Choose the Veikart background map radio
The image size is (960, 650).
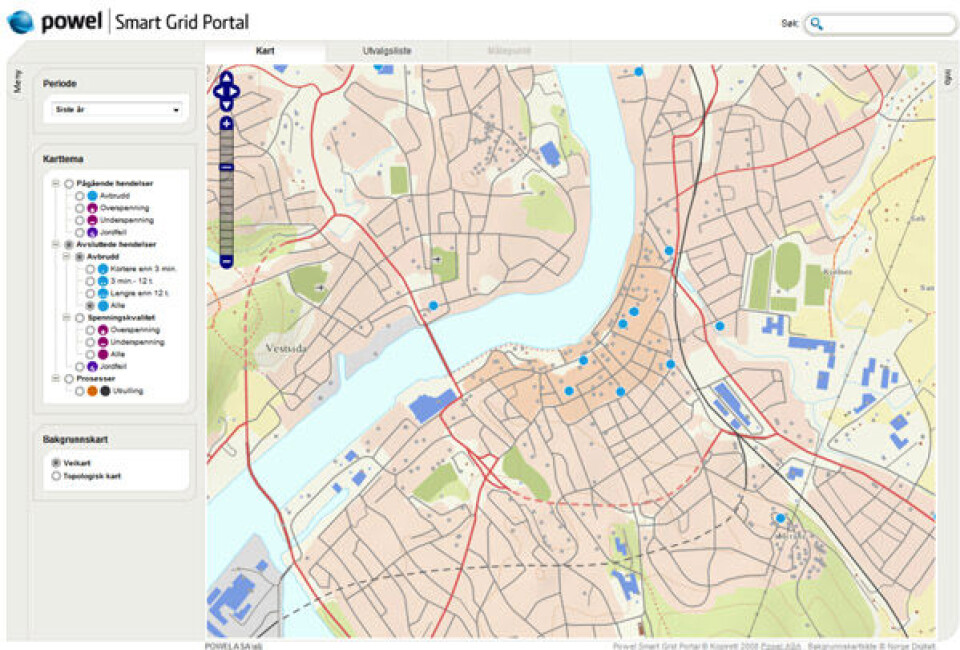56,463
